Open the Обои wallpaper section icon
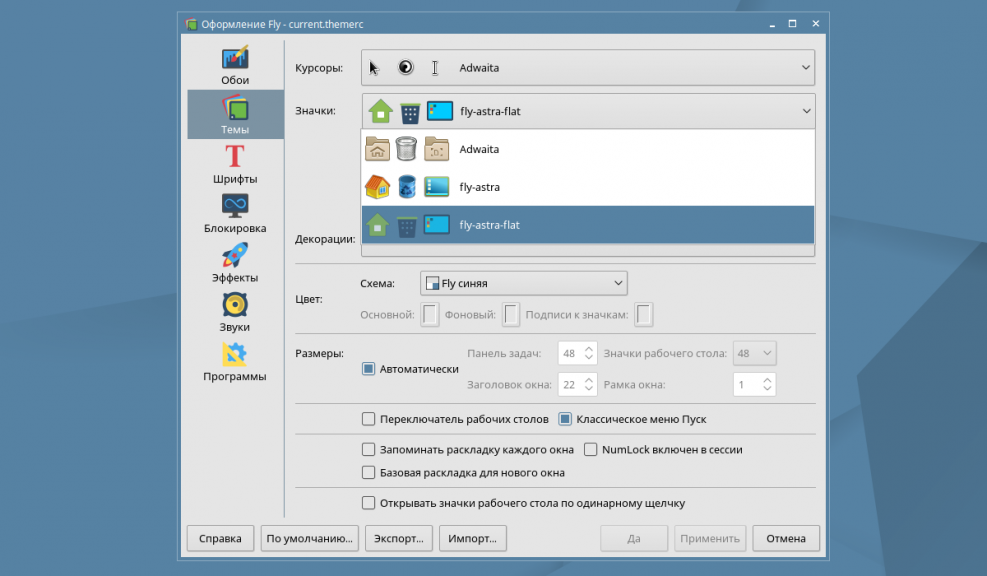Image resolution: width=987 pixels, height=576 pixels. 235,58
